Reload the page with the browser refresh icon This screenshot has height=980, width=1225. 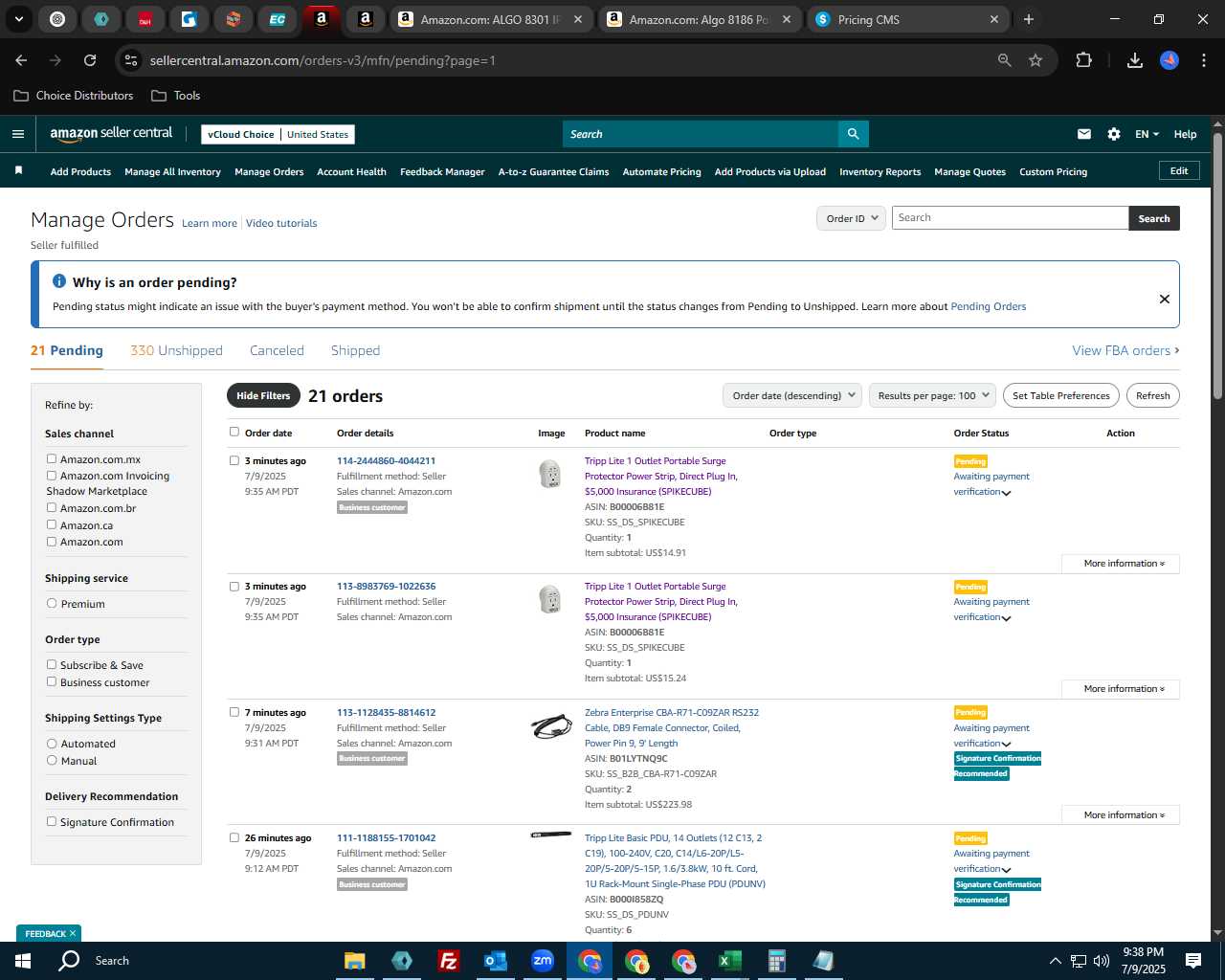pyautogui.click(x=90, y=60)
